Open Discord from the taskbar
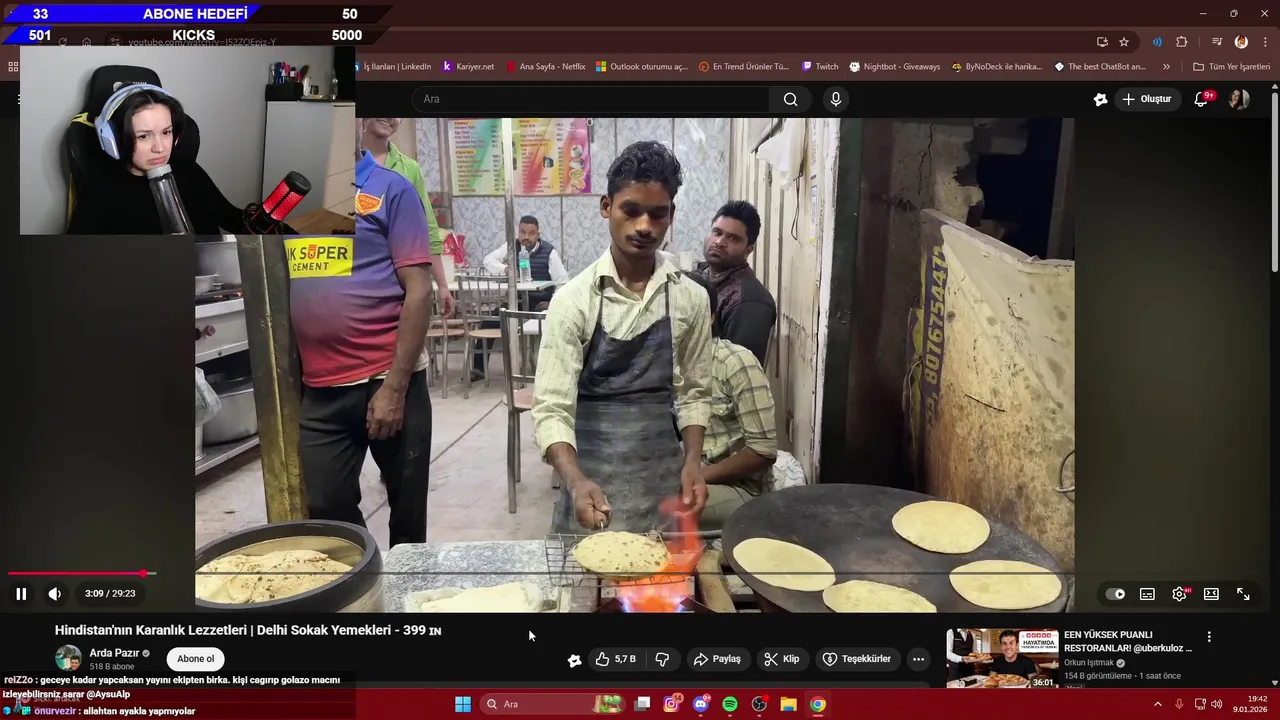Image resolution: width=1280 pixels, height=720 pixels. click(701, 704)
